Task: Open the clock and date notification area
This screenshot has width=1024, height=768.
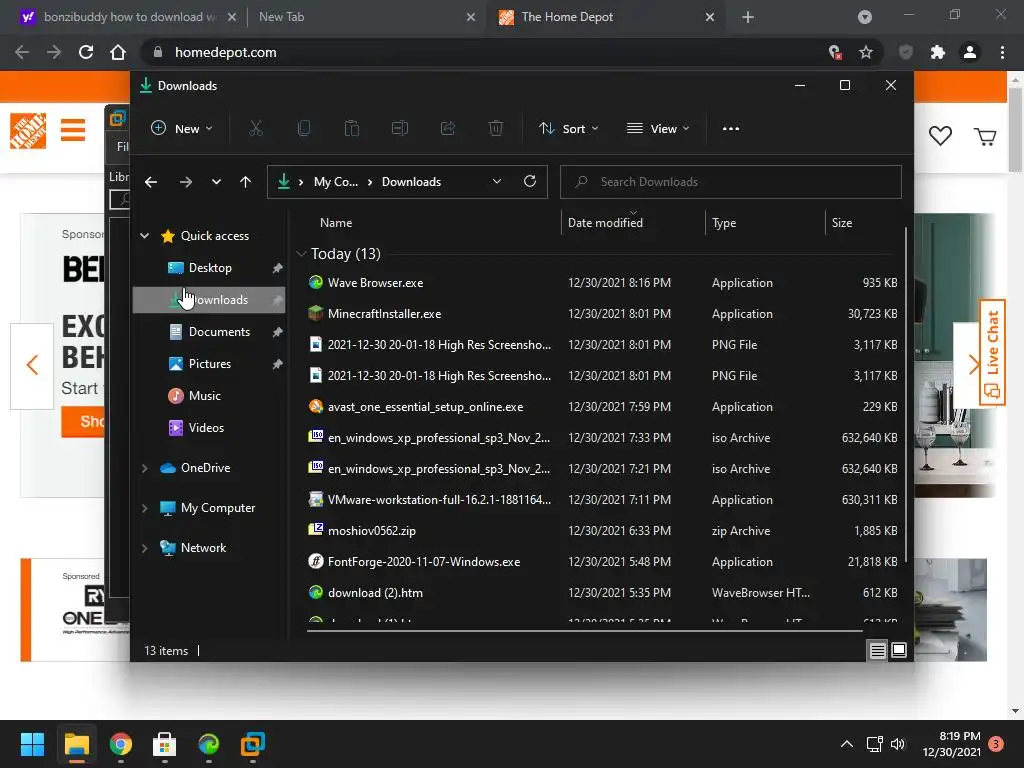Action: click(x=952, y=744)
